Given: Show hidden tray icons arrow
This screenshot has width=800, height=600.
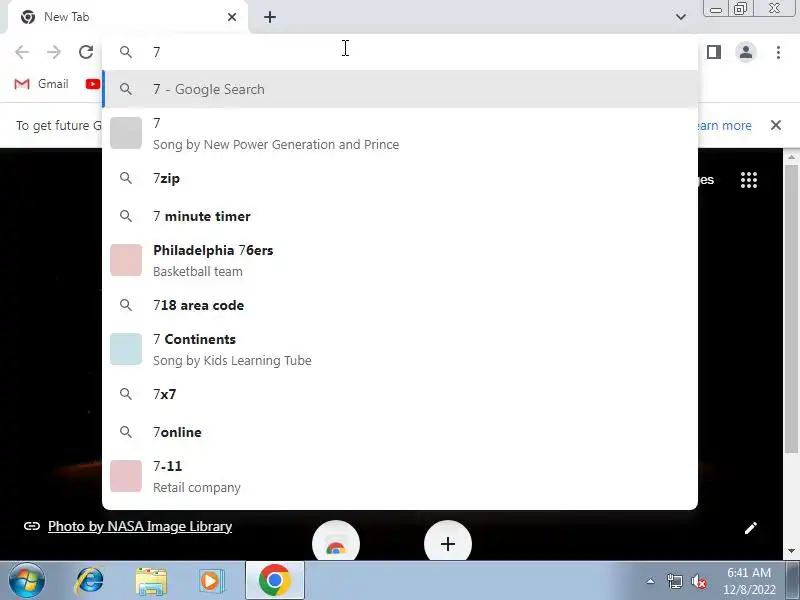Looking at the screenshot, I should (651, 581).
